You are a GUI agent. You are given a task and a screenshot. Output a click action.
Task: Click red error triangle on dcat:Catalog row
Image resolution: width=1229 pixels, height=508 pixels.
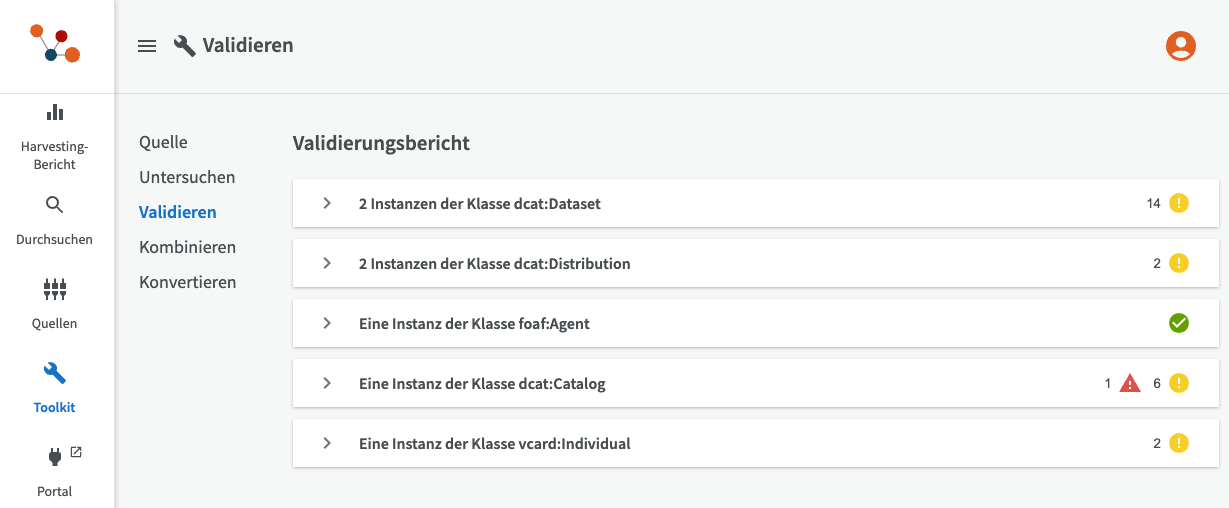pos(1130,383)
